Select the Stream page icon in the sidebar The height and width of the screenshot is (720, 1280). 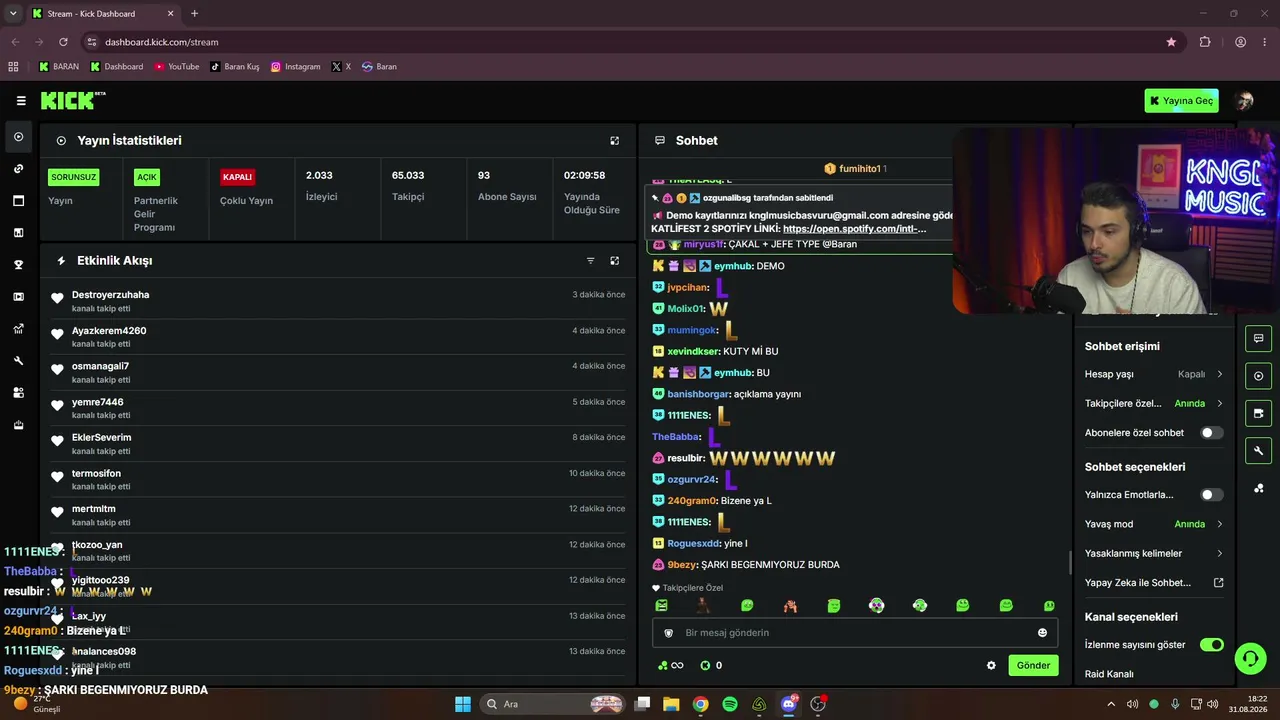click(x=18, y=137)
